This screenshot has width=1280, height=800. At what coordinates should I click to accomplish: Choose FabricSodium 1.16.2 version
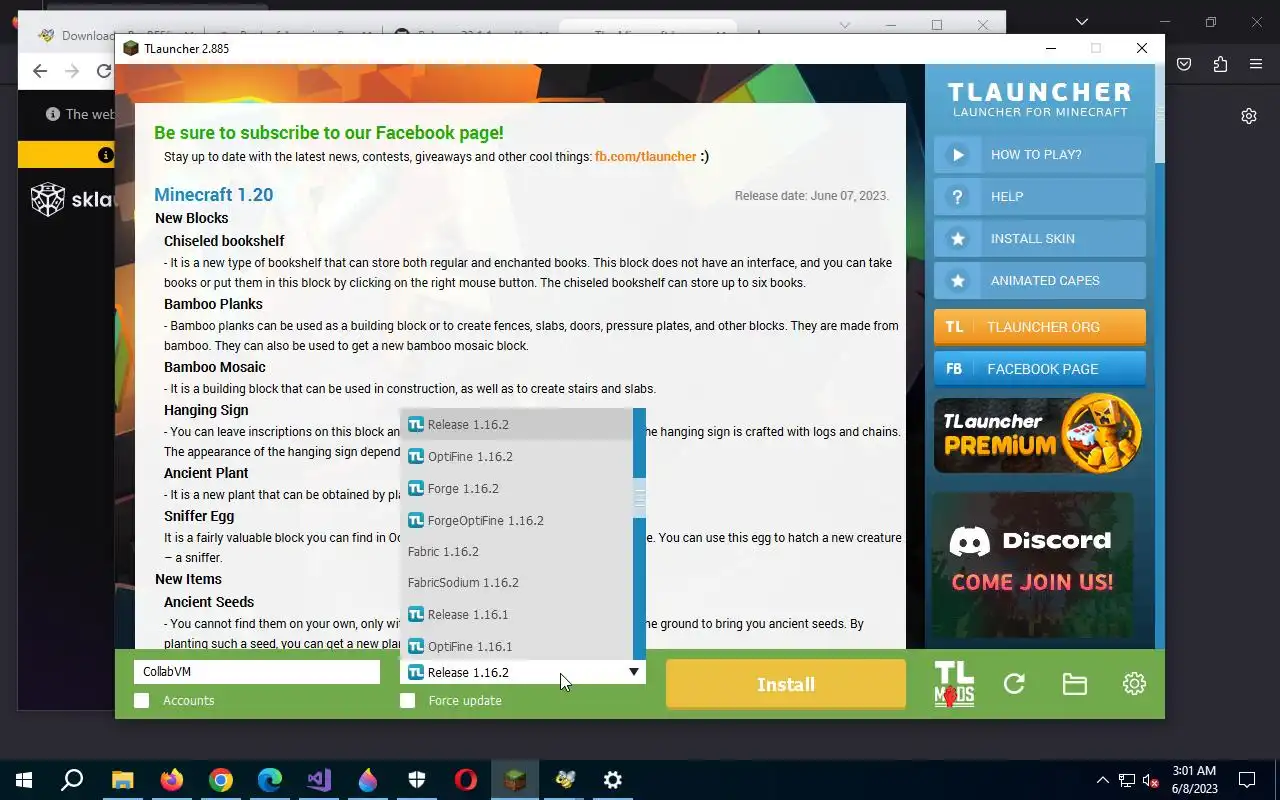(x=517, y=583)
